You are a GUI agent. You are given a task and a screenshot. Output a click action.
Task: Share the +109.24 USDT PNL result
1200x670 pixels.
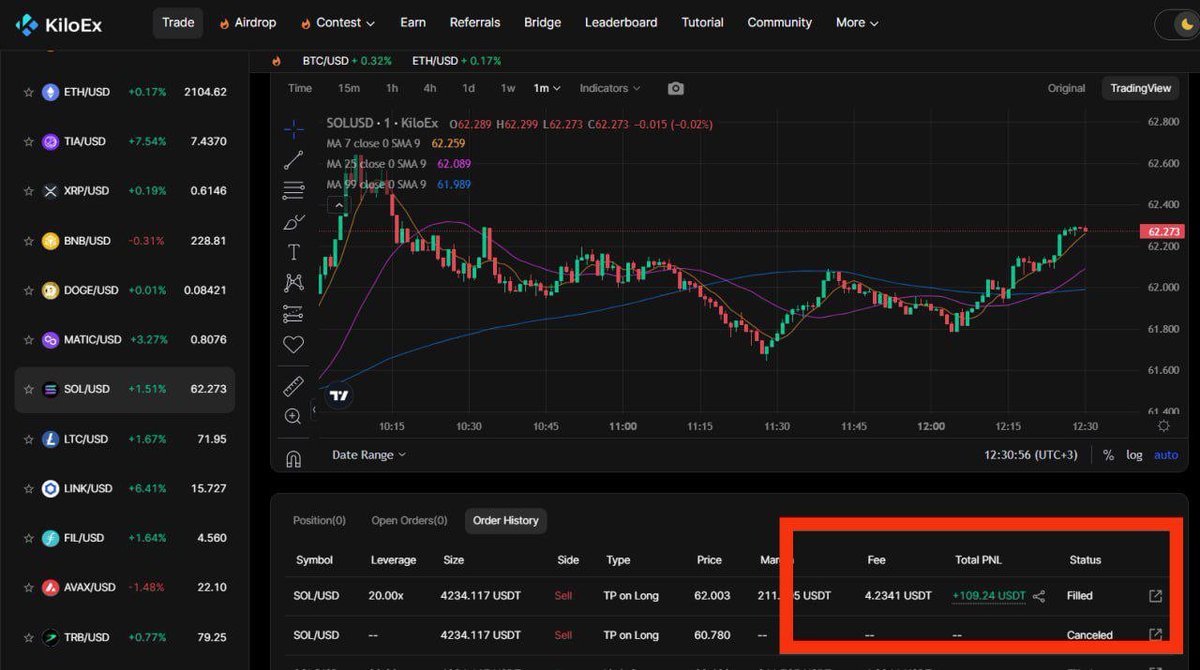click(1039, 596)
